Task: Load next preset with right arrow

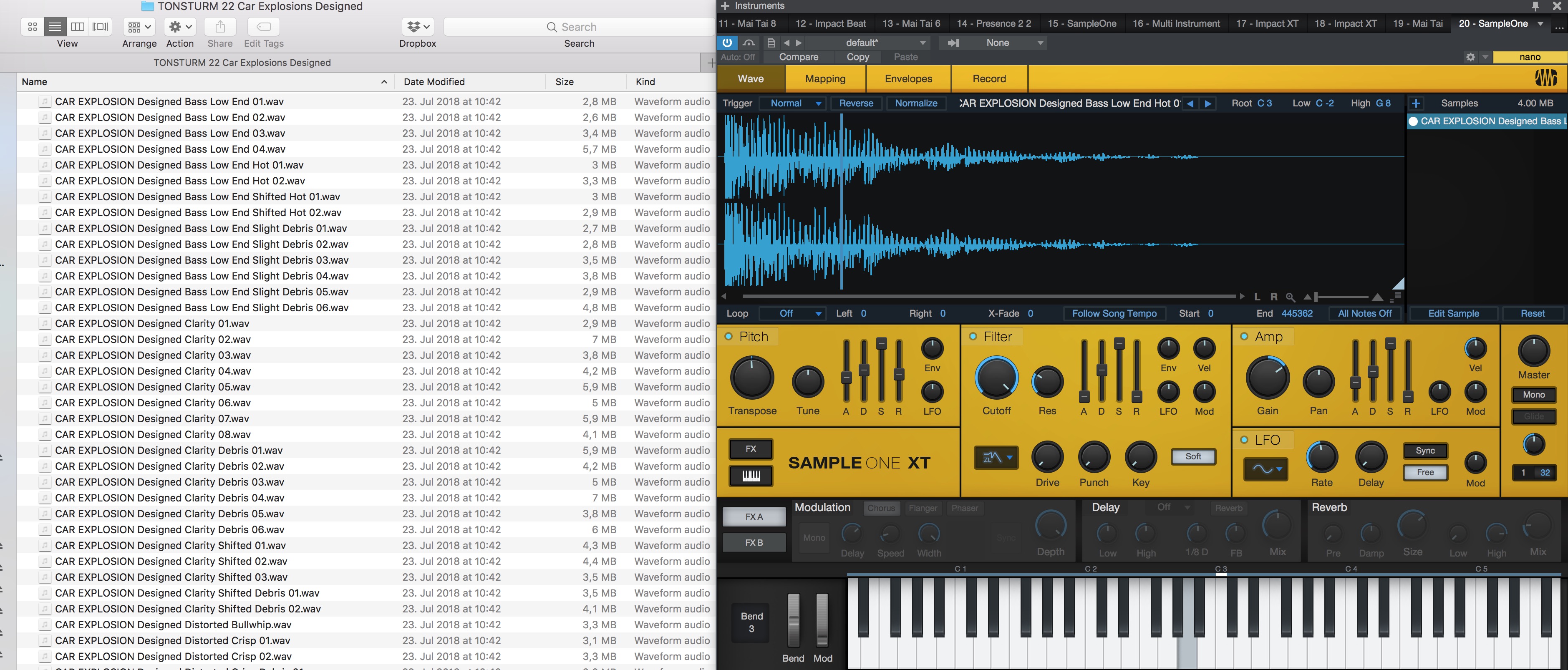Action: click(799, 43)
